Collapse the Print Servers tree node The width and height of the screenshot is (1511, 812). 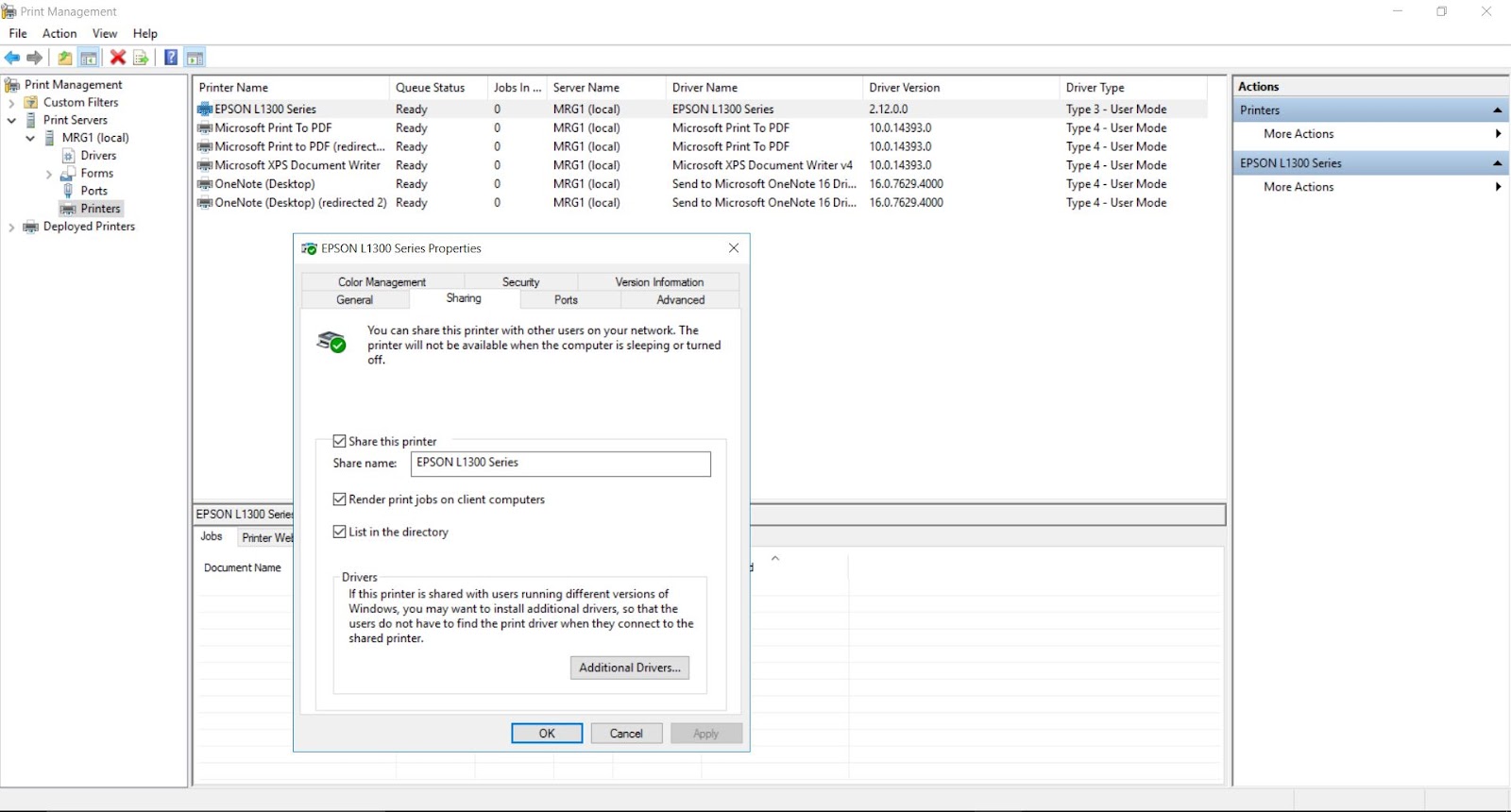click(11, 121)
